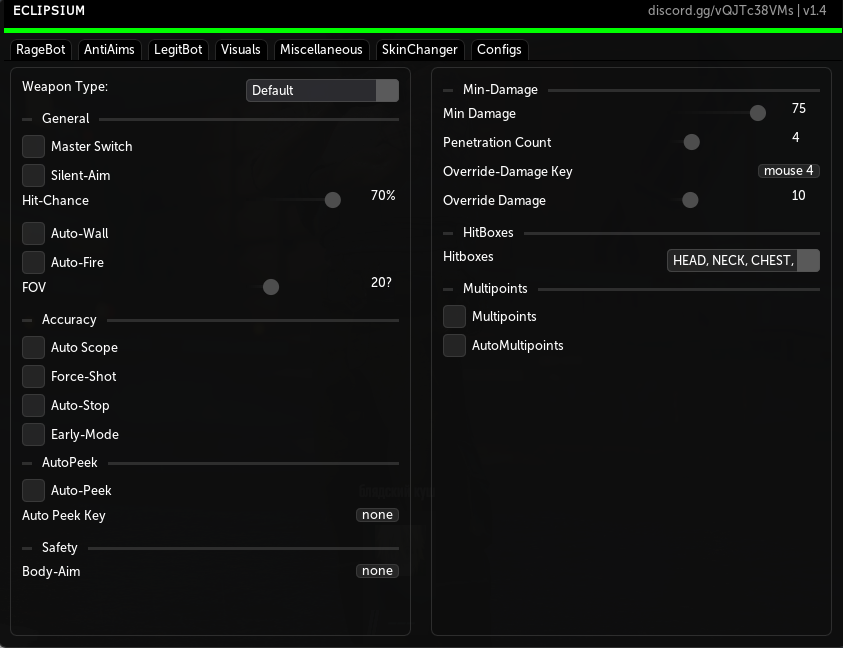Set the Auto Peek Key bind

tap(377, 514)
